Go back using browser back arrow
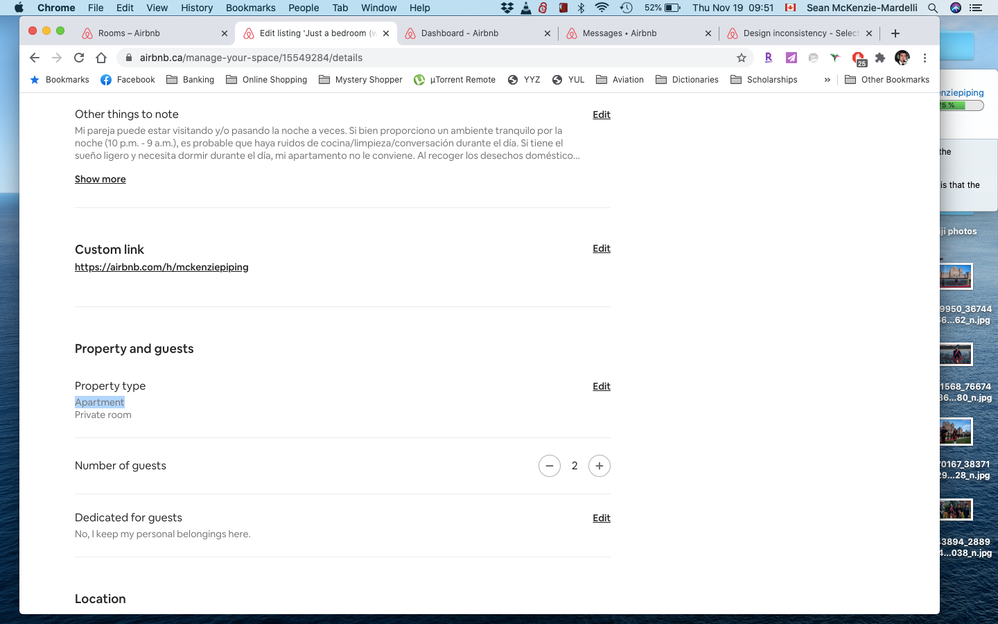Image resolution: width=998 pixels, height=624 pixels. (35, 58)
